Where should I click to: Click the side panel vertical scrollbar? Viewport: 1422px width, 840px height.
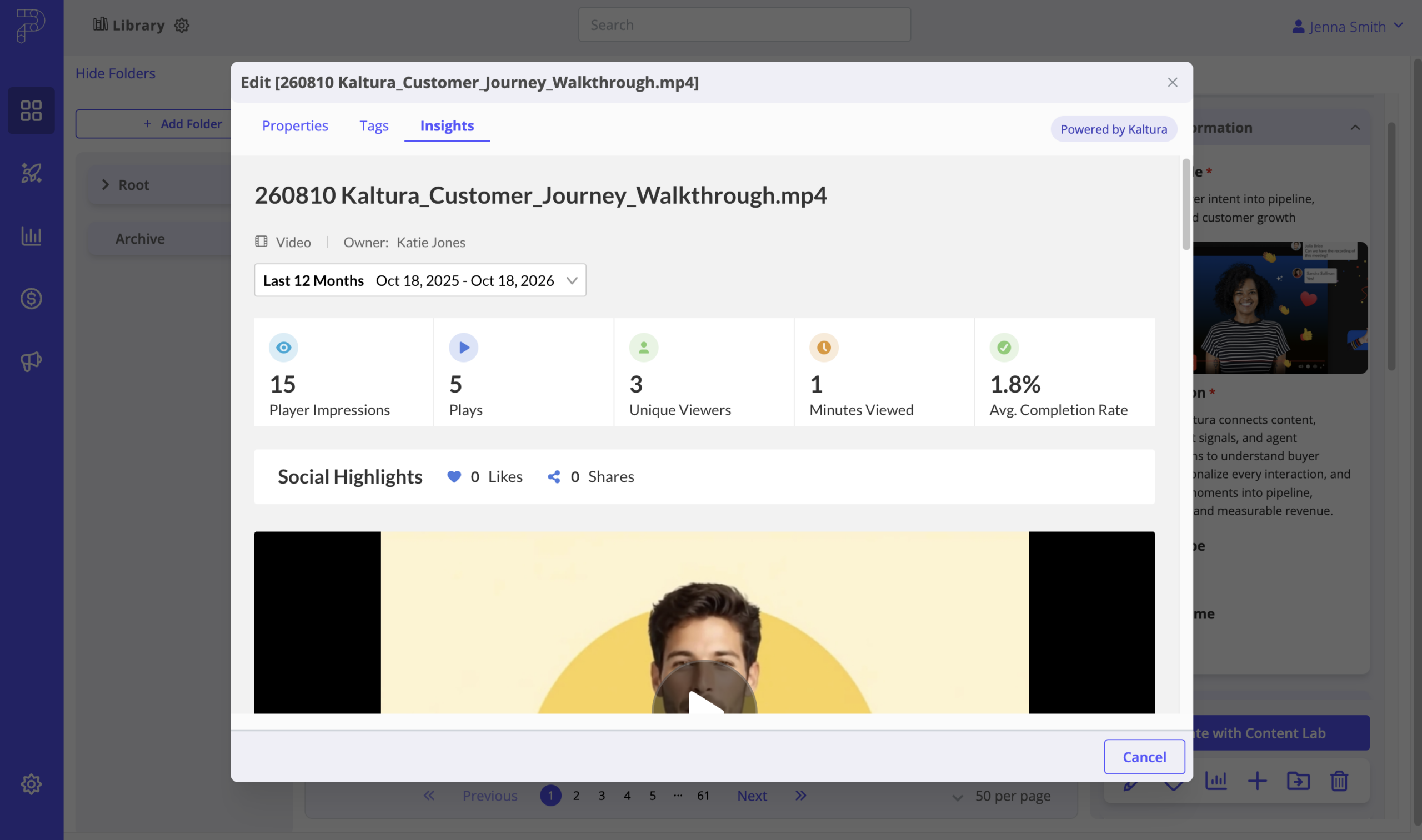pyautogui.click(x=1391, y=247)
